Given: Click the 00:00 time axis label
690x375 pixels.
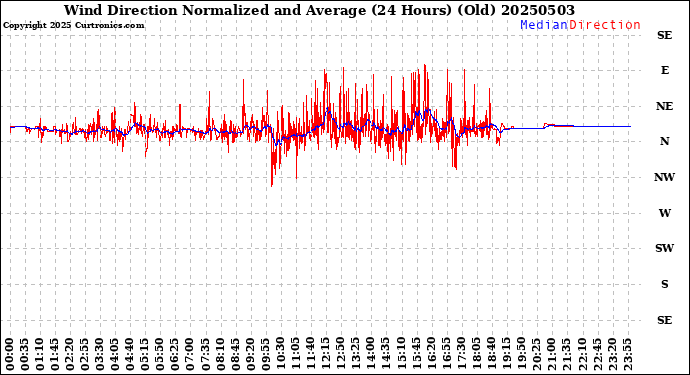Looking at the screenshot, I should pos(10,354).
